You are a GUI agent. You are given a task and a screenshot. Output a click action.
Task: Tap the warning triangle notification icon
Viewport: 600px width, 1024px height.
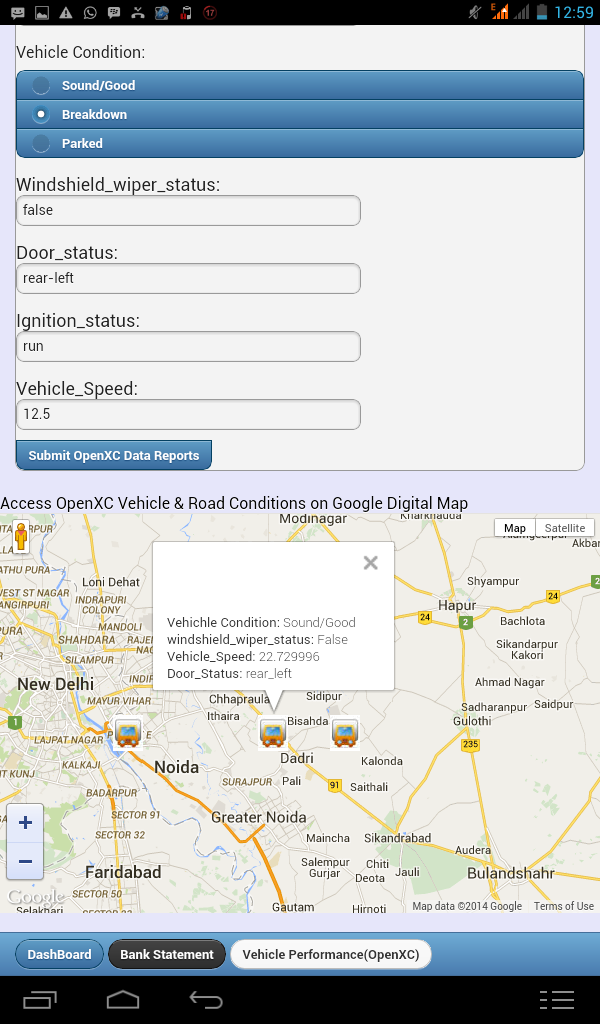[65, 12]
